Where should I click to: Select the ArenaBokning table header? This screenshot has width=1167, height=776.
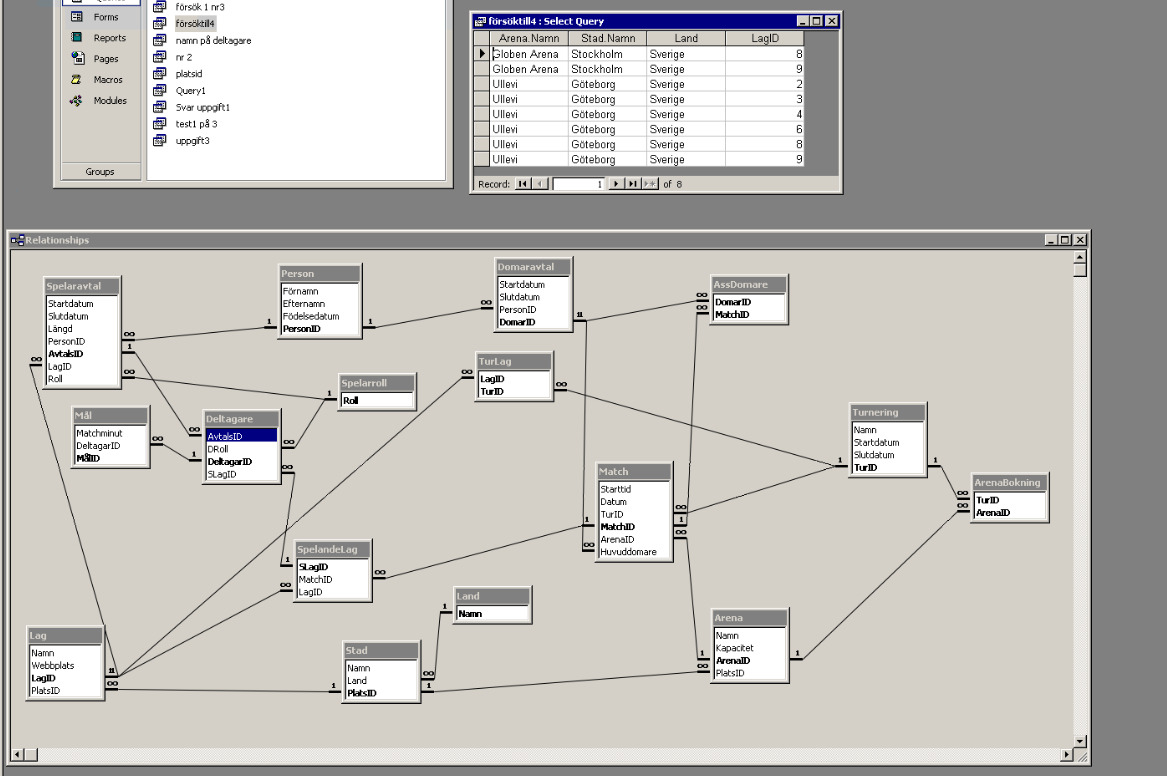1009,482
